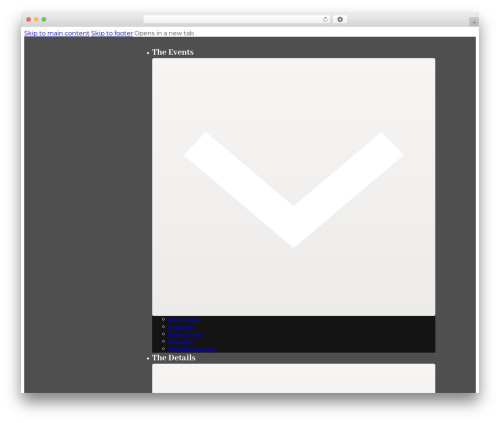Open the Private Events link

click(185, 334)
